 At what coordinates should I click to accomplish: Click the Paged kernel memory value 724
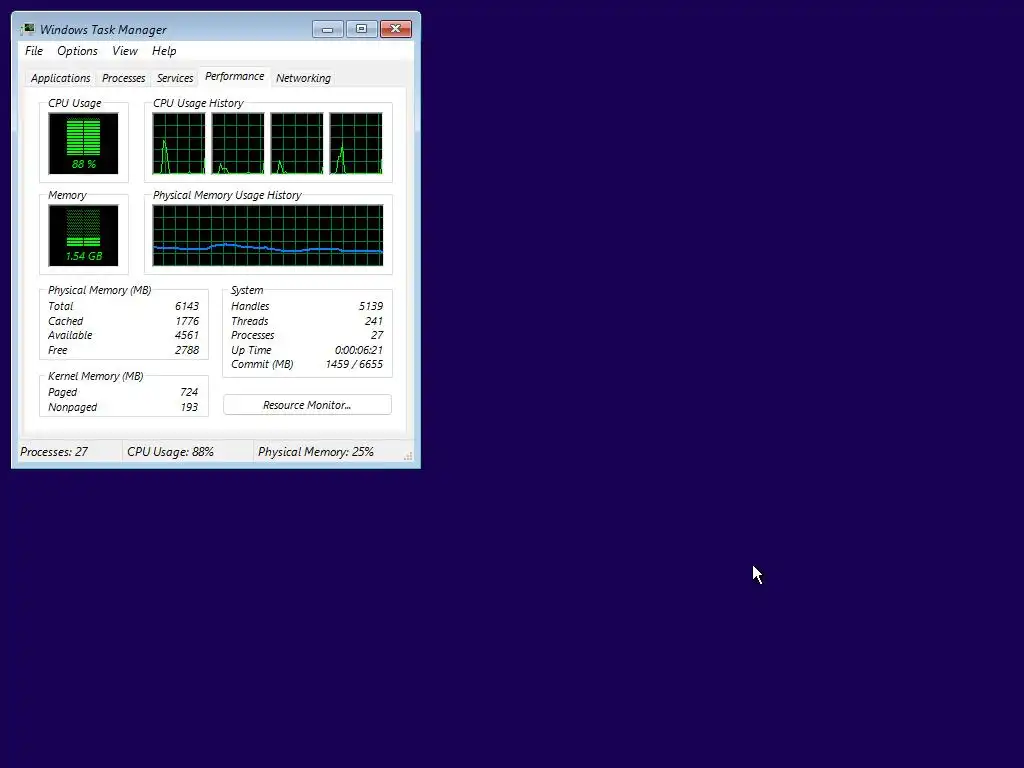189,392
